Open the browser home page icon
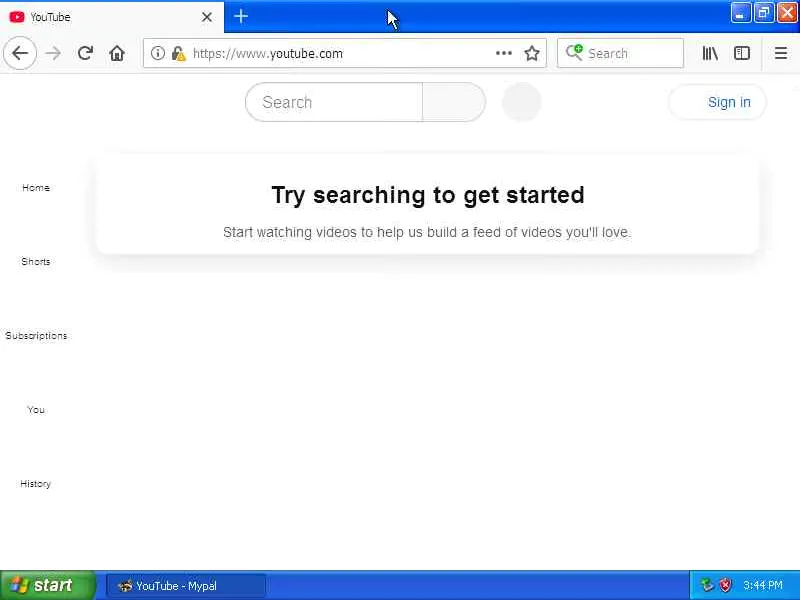 (x=117, y=53)
